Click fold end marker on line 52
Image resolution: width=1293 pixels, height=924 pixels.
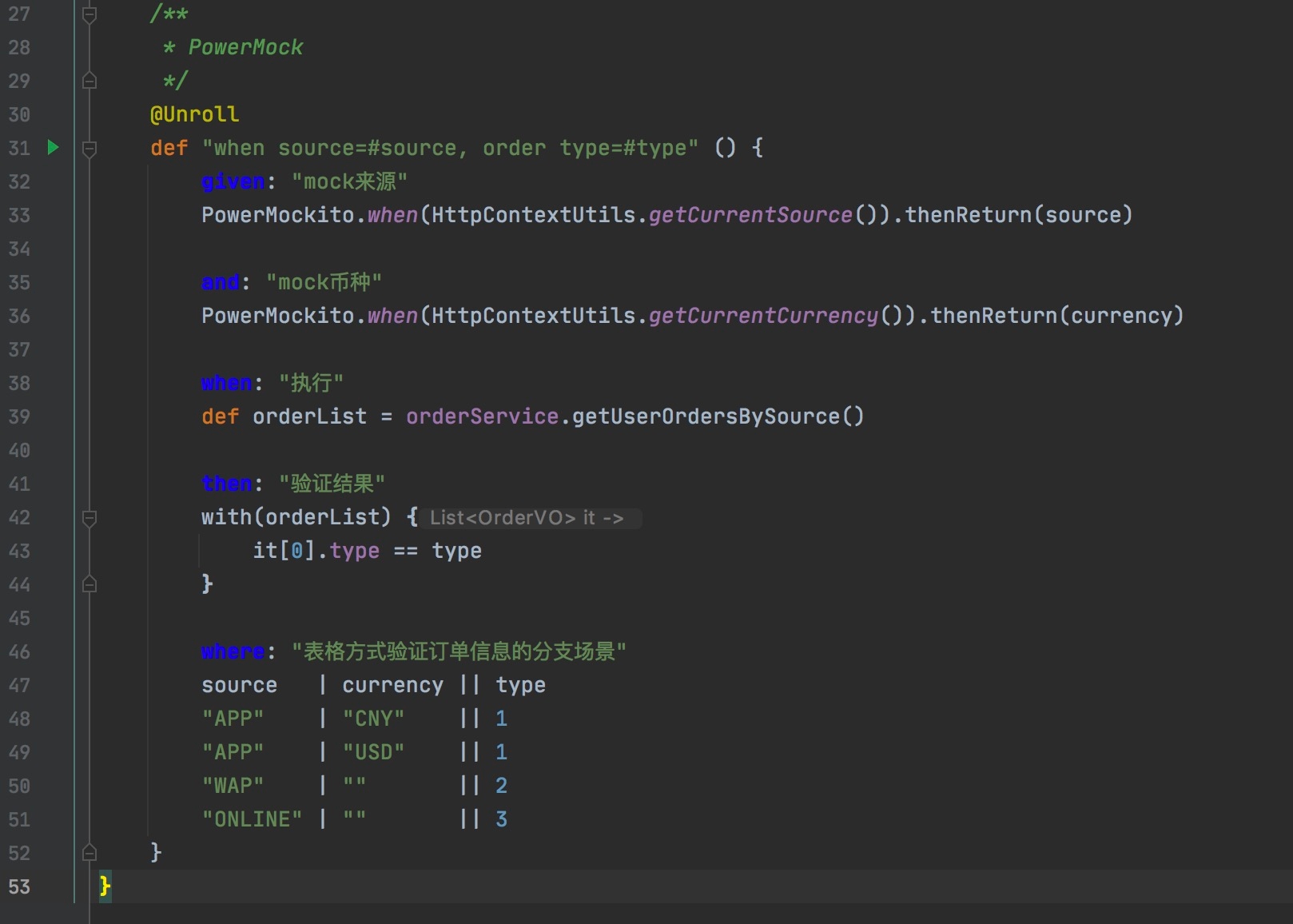[90, 853]
